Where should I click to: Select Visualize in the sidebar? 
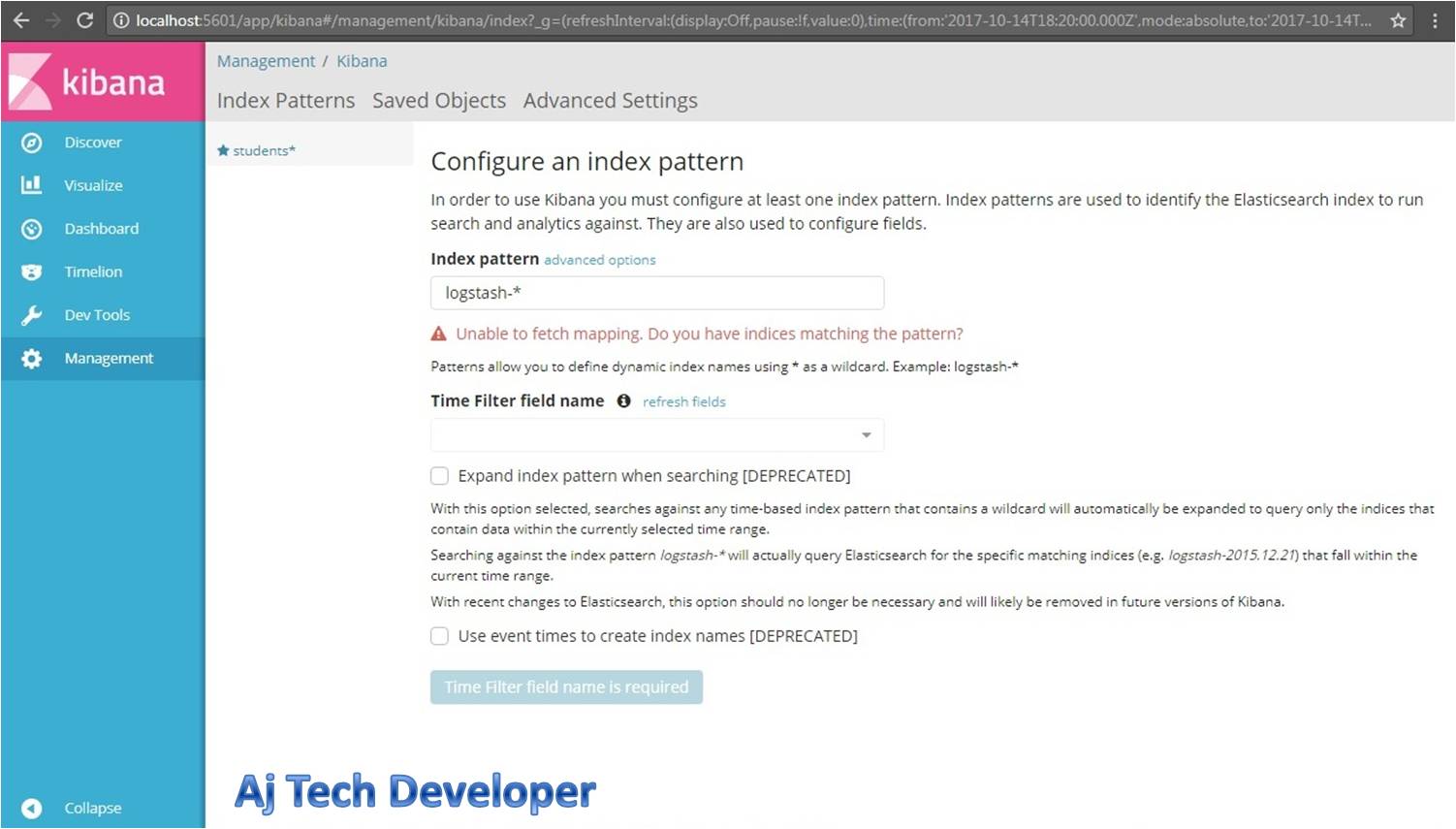tap(93, 185)
